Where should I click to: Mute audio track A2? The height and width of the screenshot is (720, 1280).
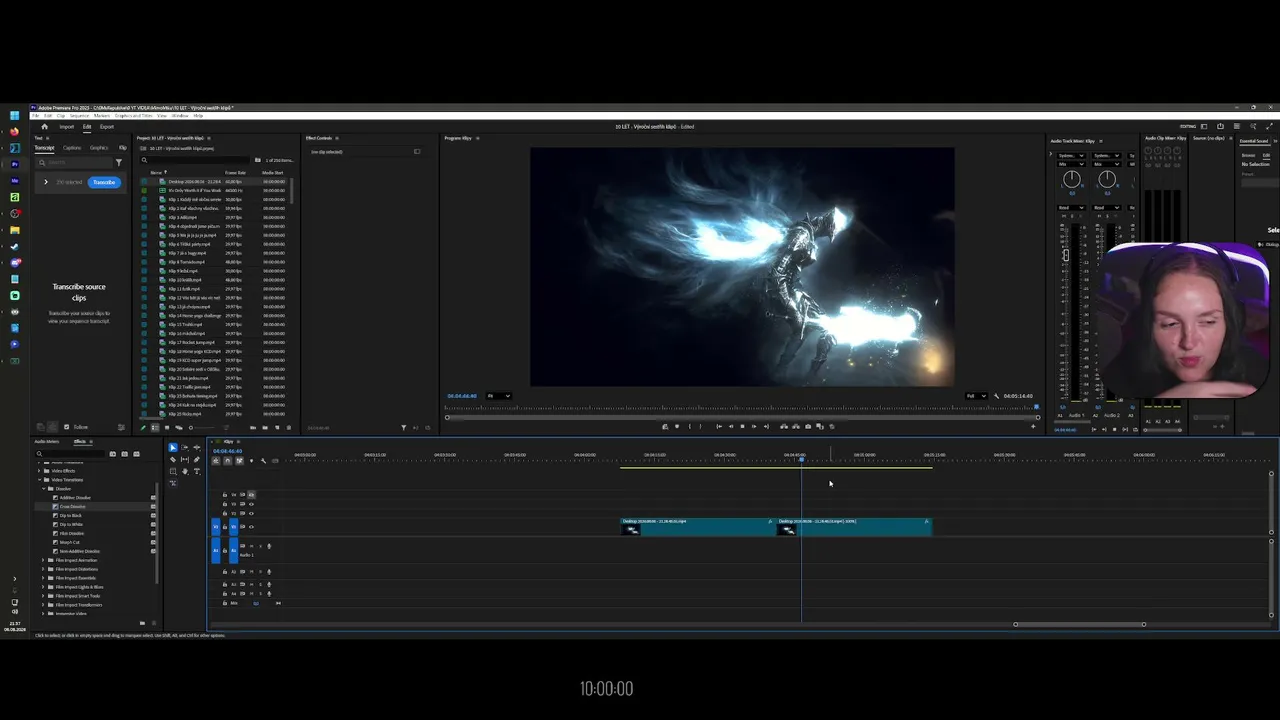(251, 571)
